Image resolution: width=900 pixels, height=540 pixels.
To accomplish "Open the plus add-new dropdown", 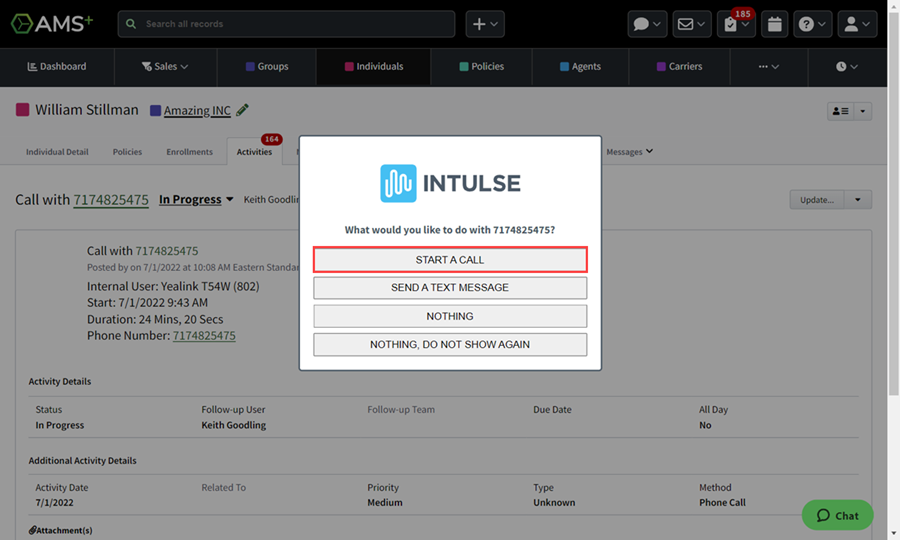I will 485,24.
